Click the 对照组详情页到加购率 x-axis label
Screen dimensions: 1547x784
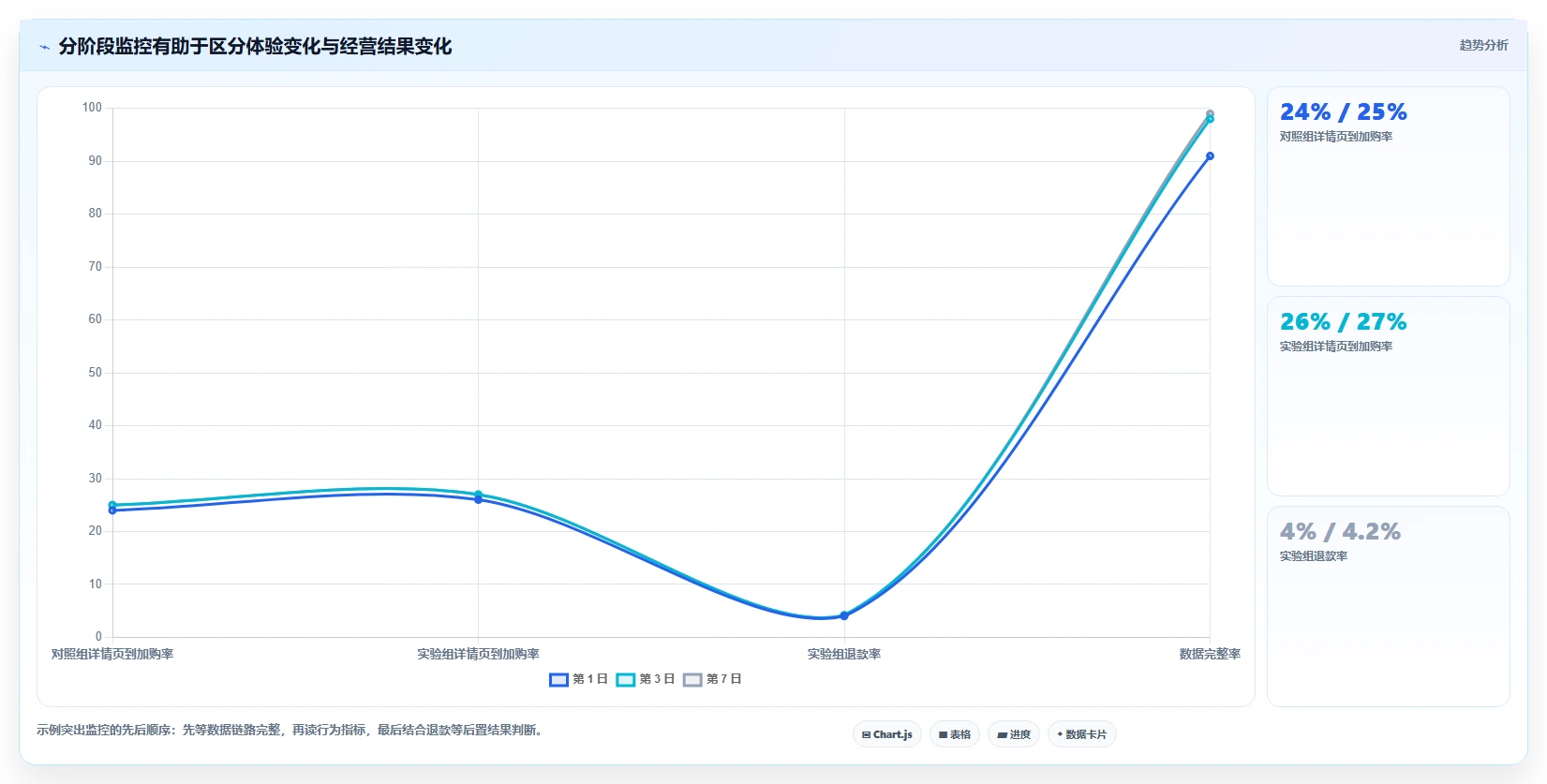112,654
